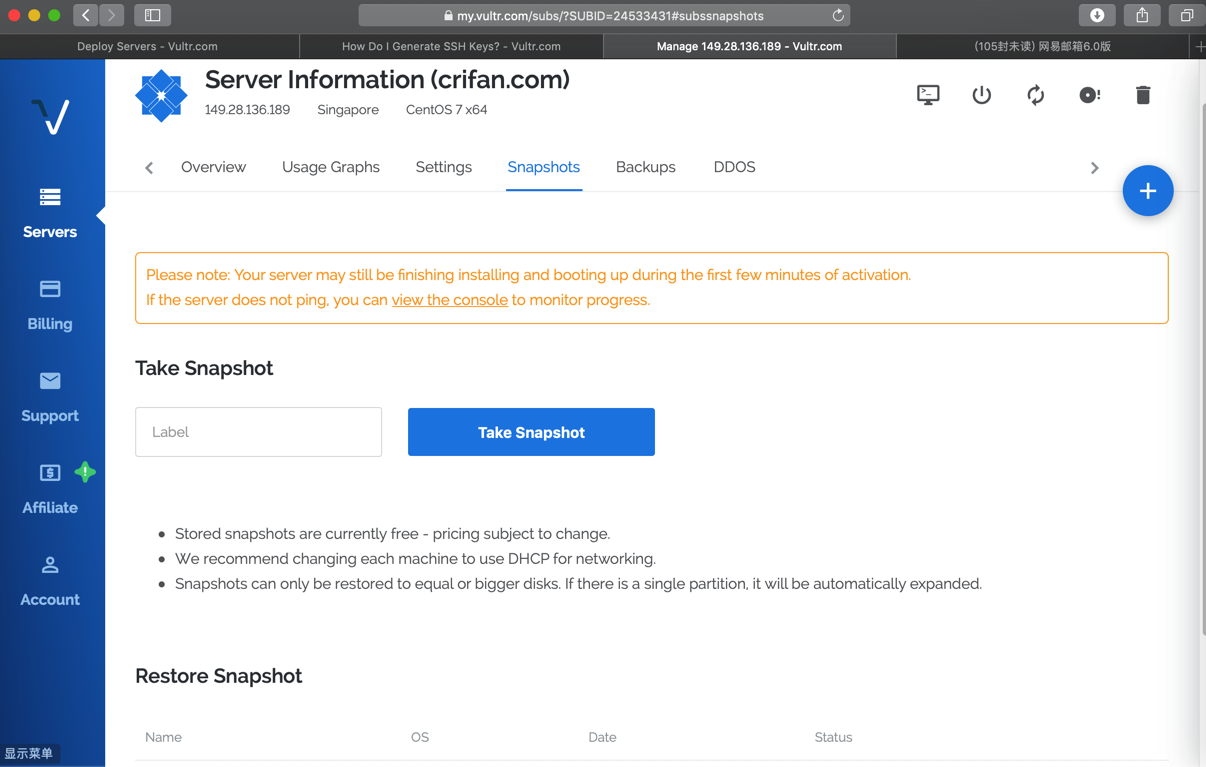Switch to the Usage Graphs tab

tap(330, 167)
